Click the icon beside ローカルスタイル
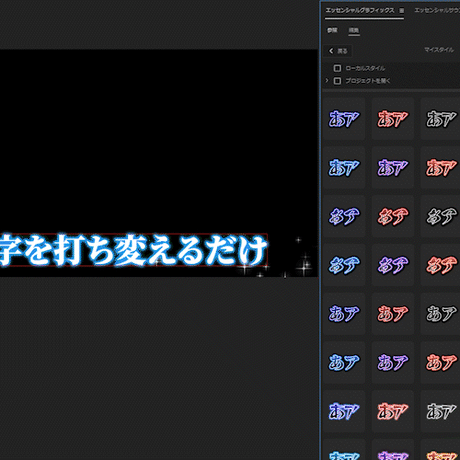 click(337, 68)
